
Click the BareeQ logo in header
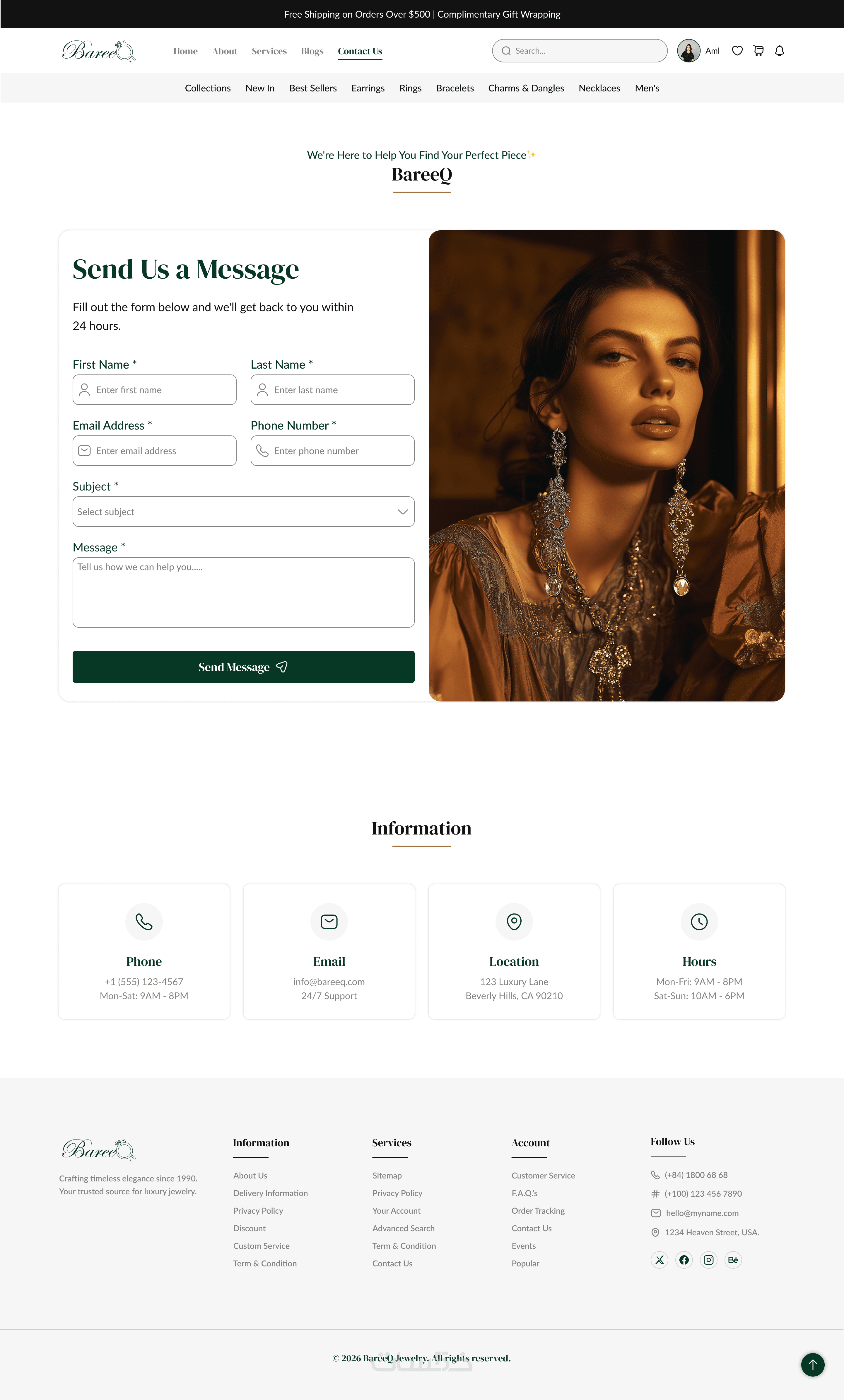tap(99, 51)
